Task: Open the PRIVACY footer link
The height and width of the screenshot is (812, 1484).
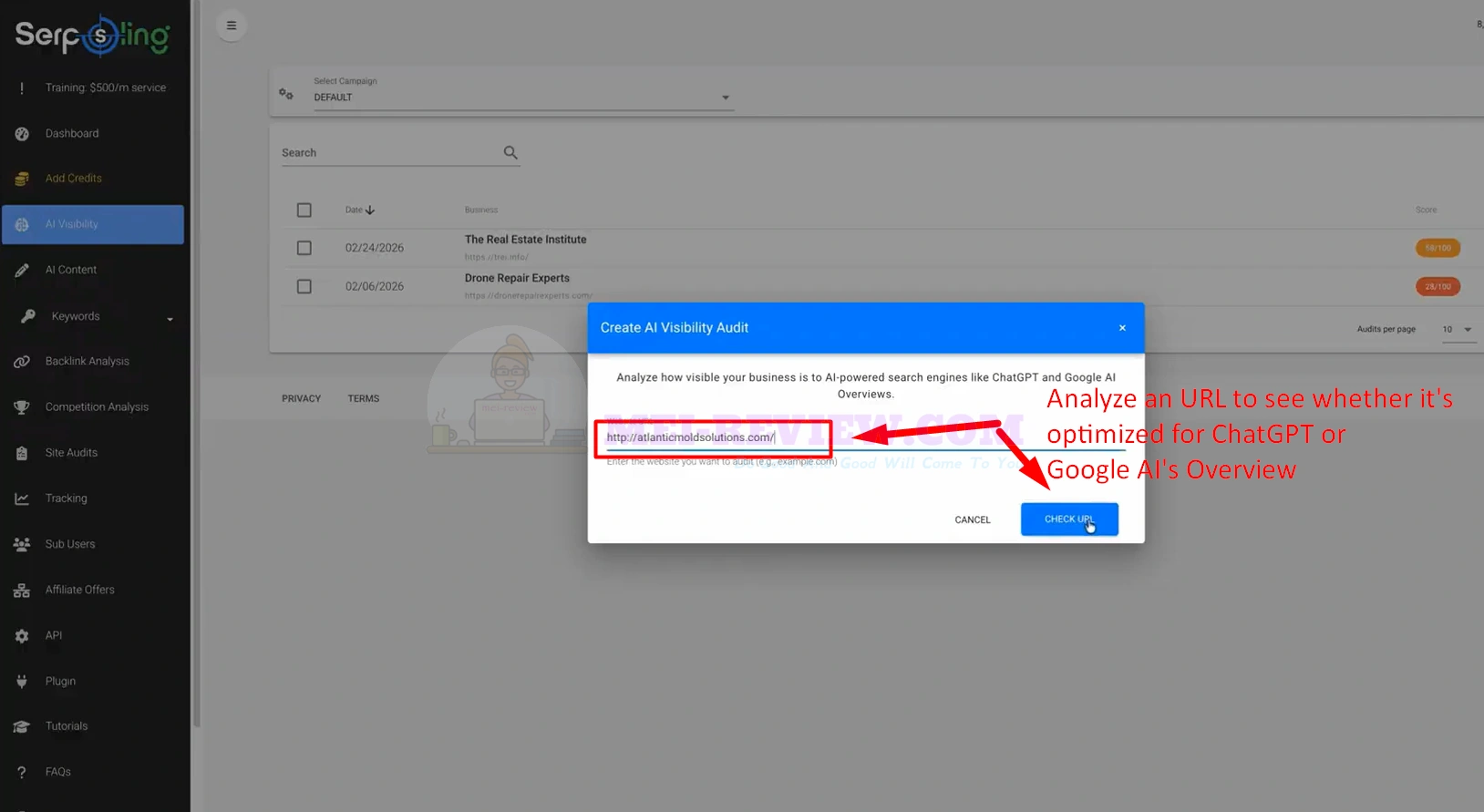Action: (302, 399)
